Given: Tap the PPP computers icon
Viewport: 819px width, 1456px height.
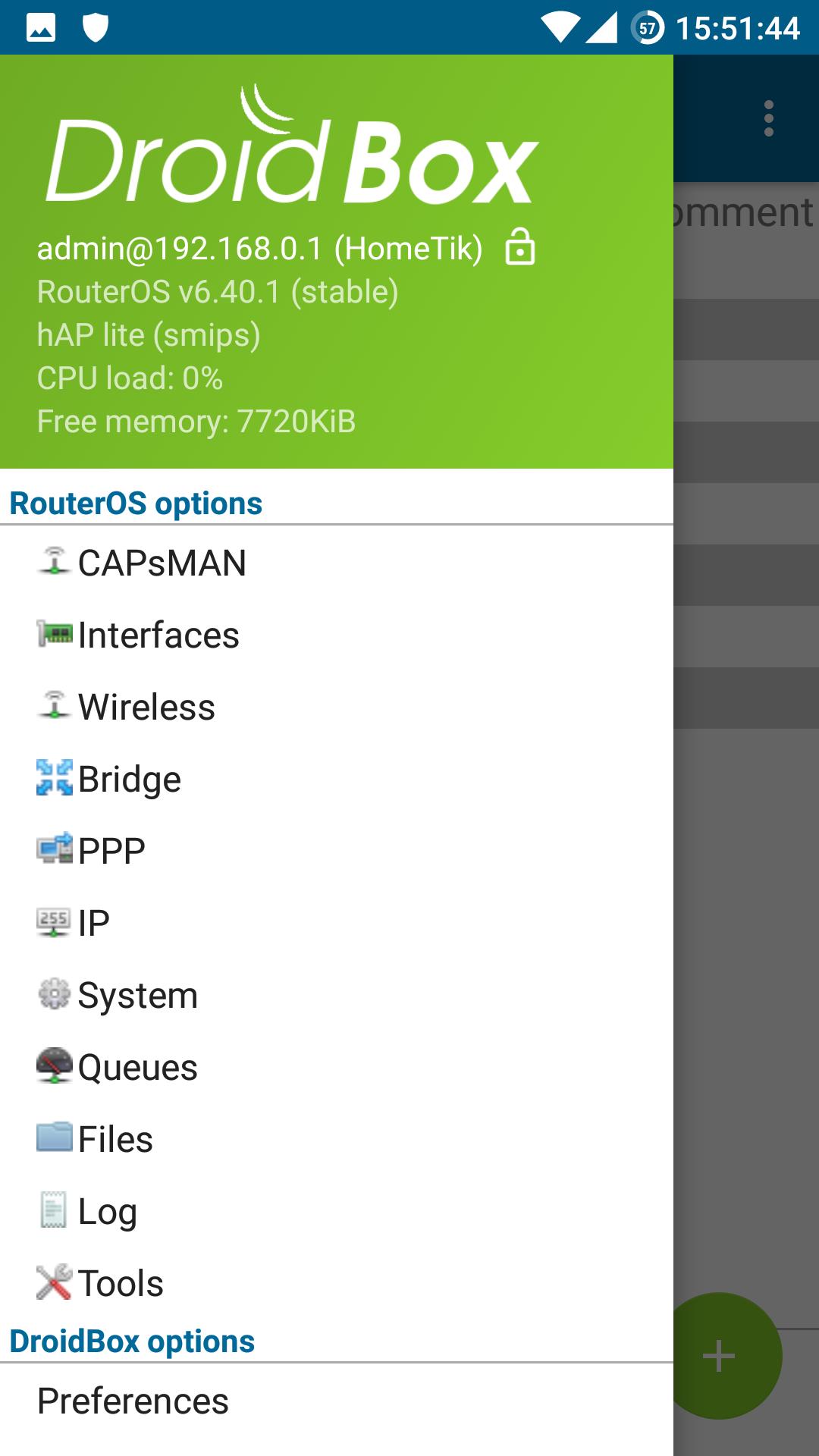Looking at the screenshot, I should click(55, 849).
